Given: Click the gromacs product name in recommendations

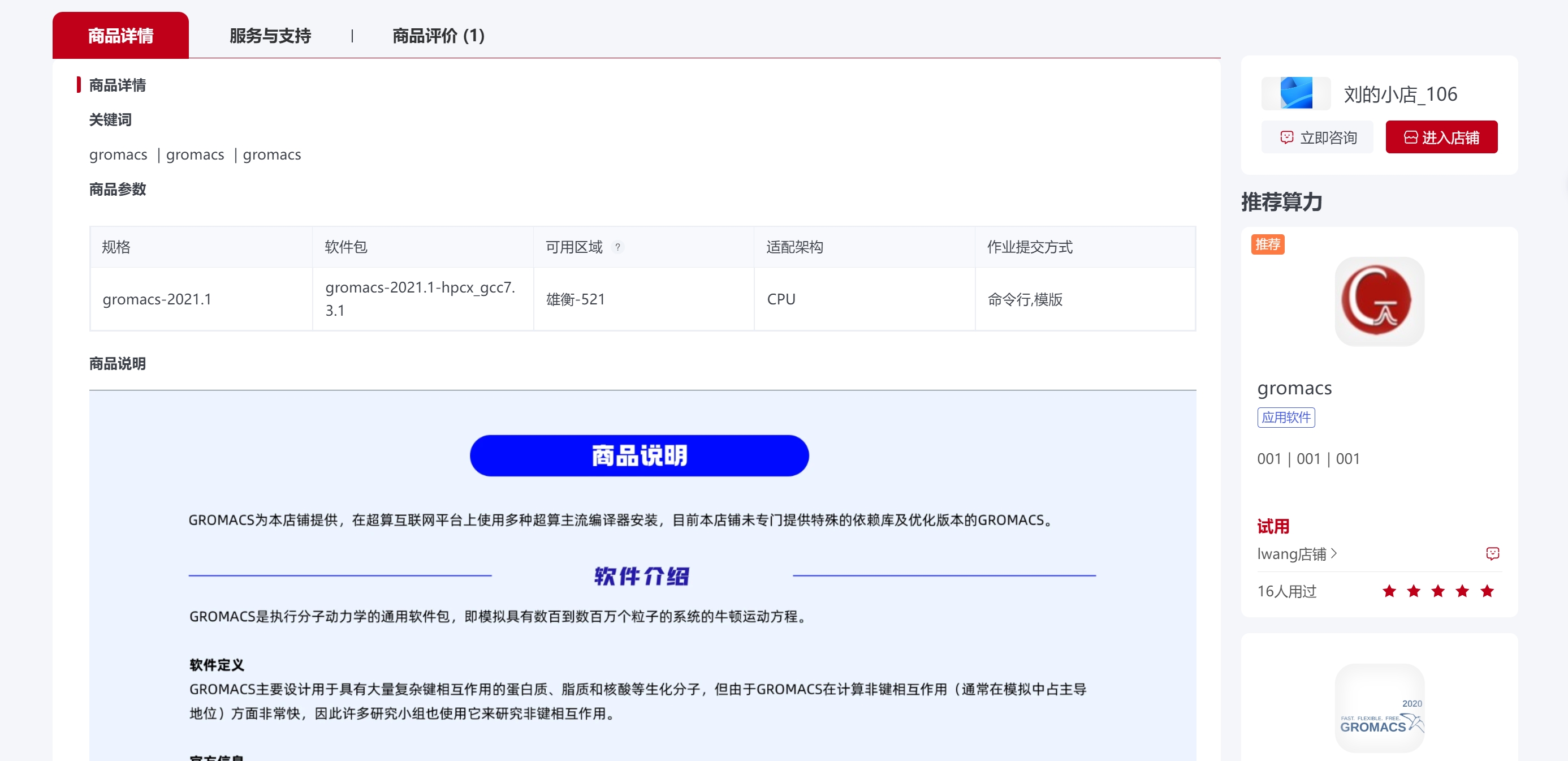Looking at the screenshot, I should [x=1294, y=388].
